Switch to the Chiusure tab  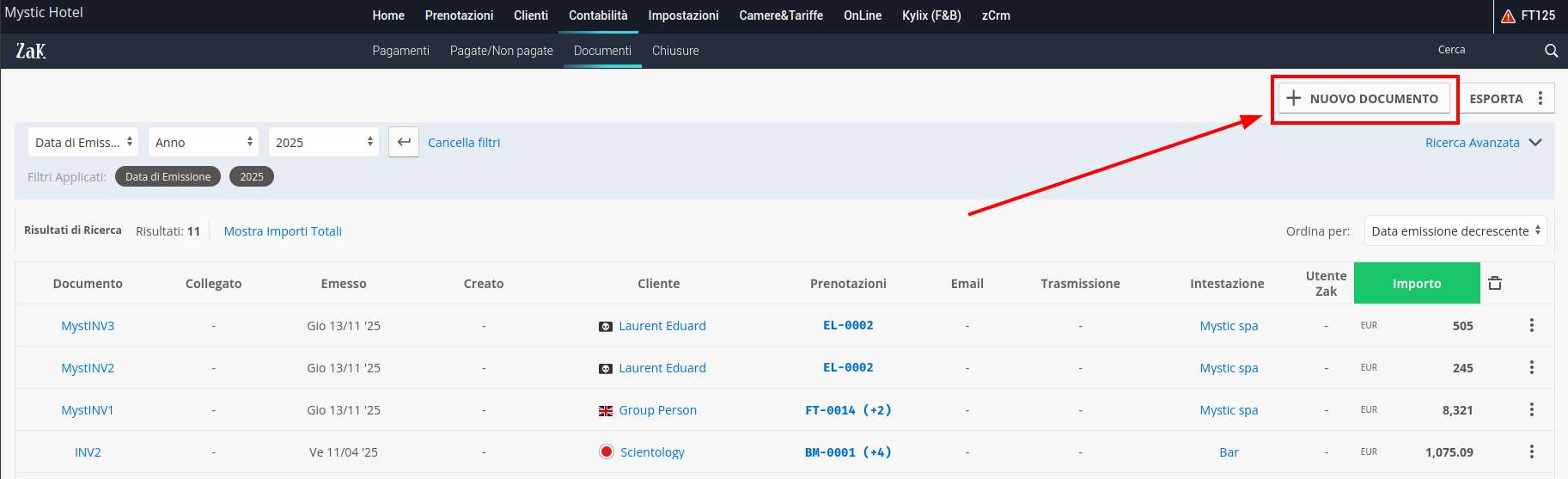(675, 51)
